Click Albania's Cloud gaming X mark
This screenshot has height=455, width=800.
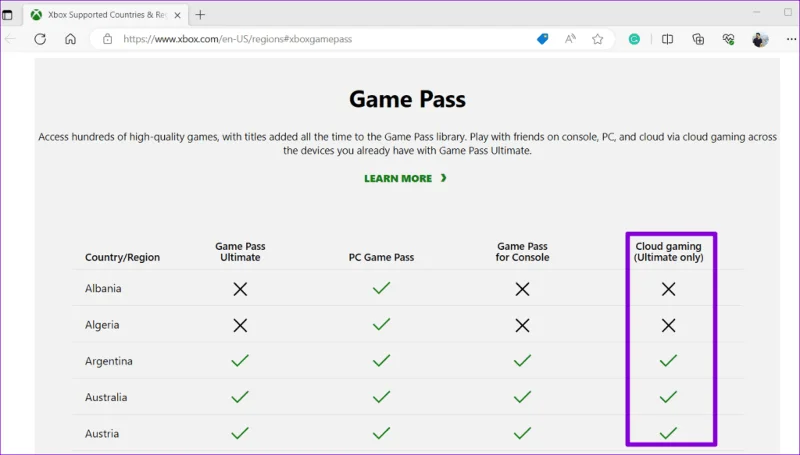pyautogui.click(x=668, y=289)
